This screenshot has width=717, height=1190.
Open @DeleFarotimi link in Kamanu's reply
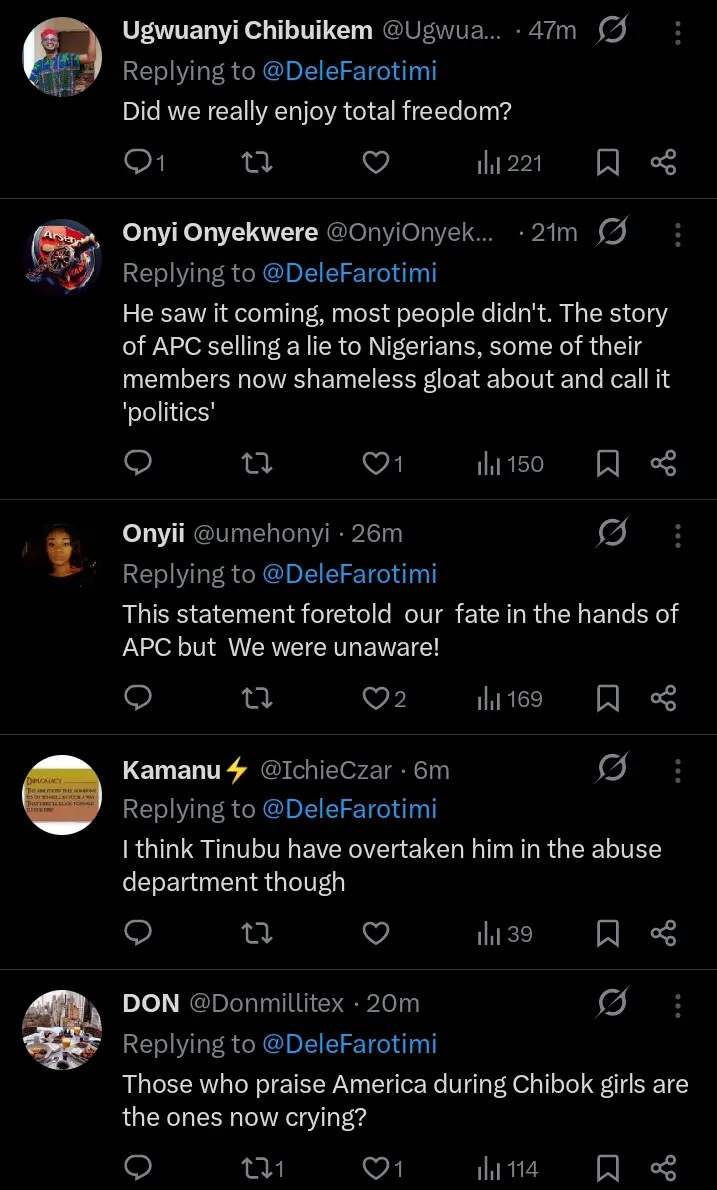pyautogui.click(x=349, y=808)
